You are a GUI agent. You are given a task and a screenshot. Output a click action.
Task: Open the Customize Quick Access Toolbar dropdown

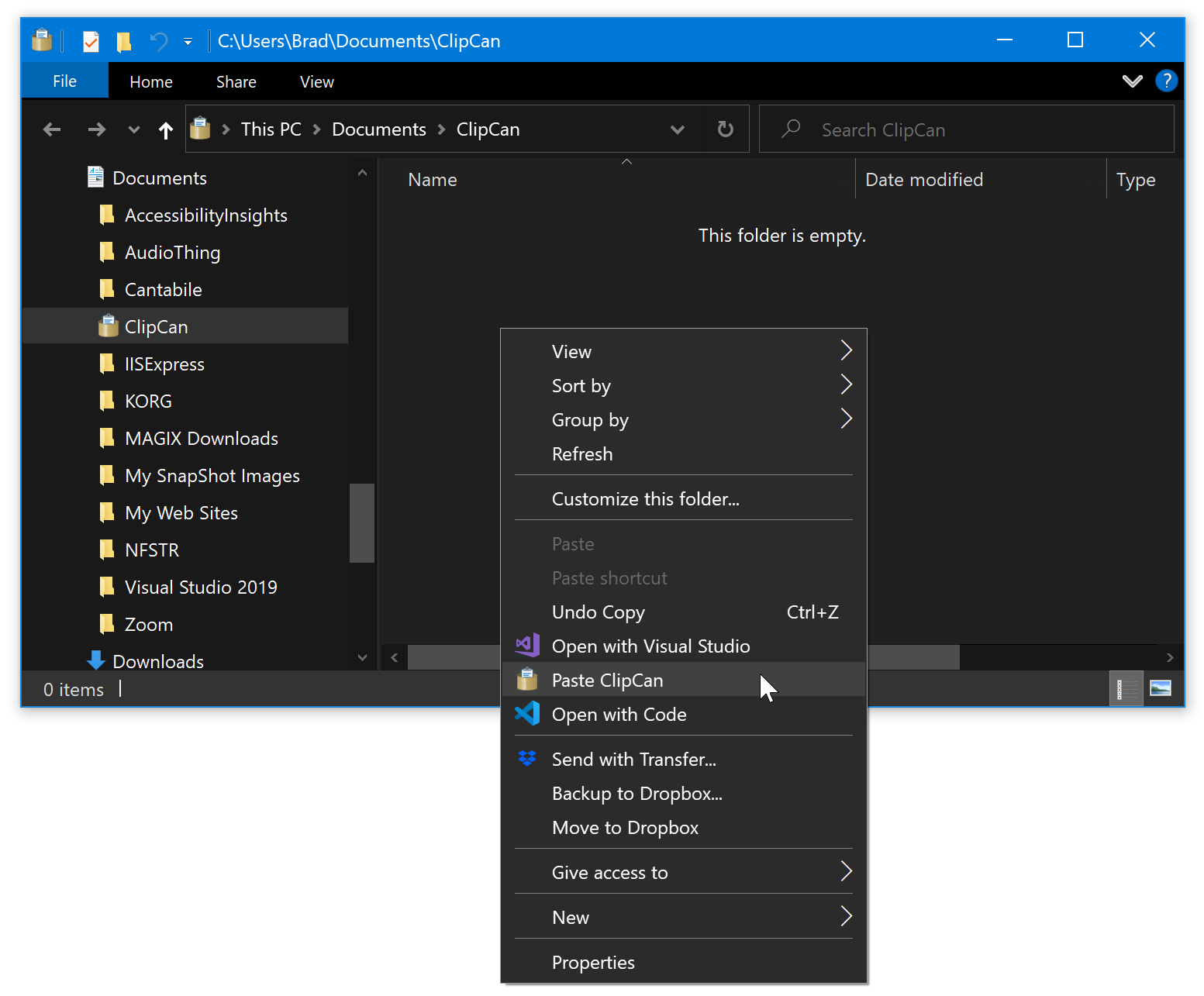point(188,42)
